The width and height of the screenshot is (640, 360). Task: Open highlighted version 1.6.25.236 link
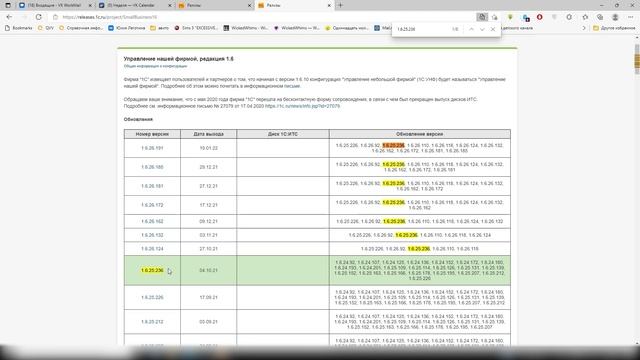152,270
